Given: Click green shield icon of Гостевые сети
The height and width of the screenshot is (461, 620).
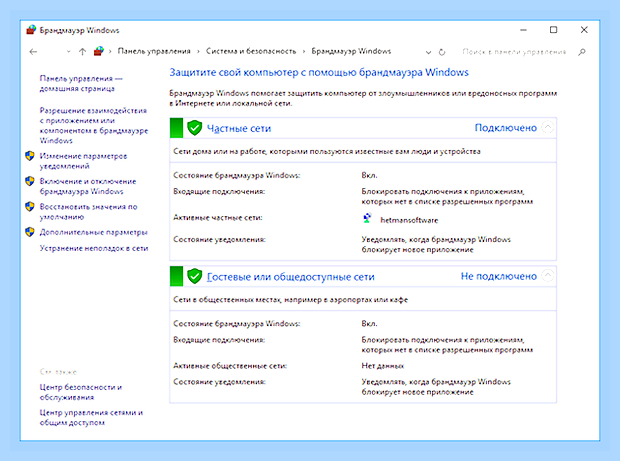Looking at the screenshot, I should [x=194, y=276].
